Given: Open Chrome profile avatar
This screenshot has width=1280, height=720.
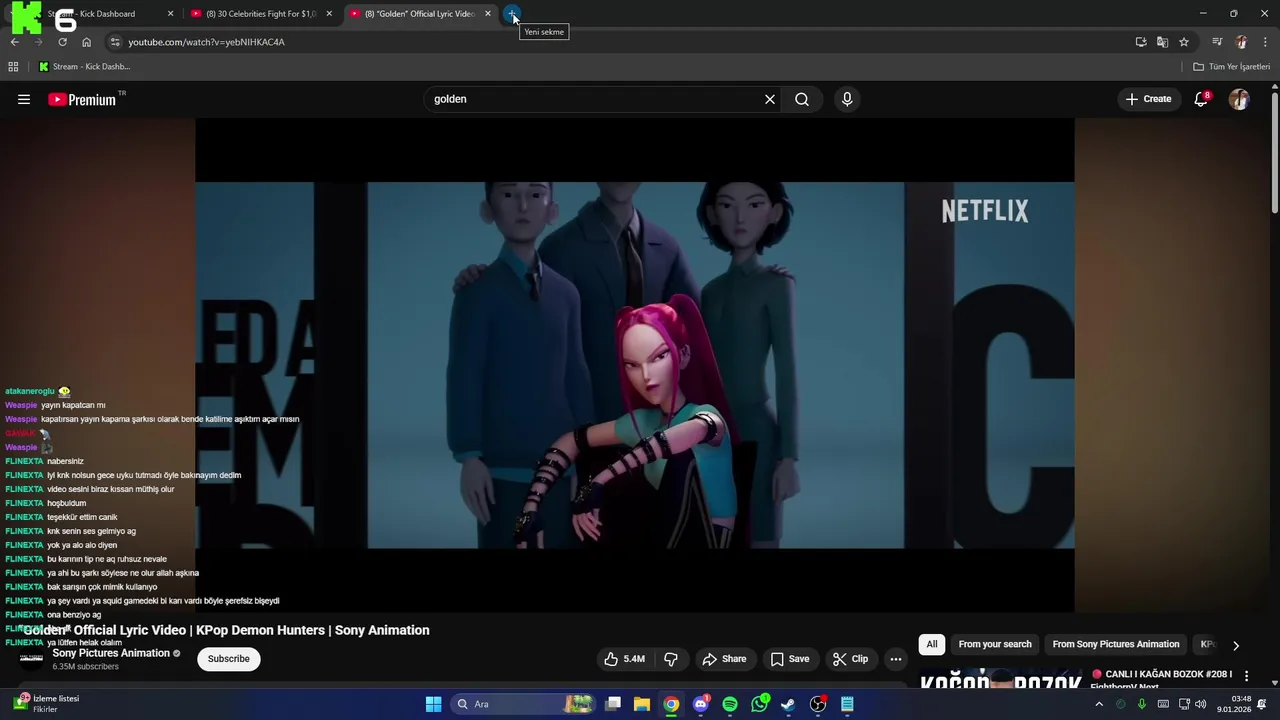Looking at the screenshot, I should point(1241,42).
